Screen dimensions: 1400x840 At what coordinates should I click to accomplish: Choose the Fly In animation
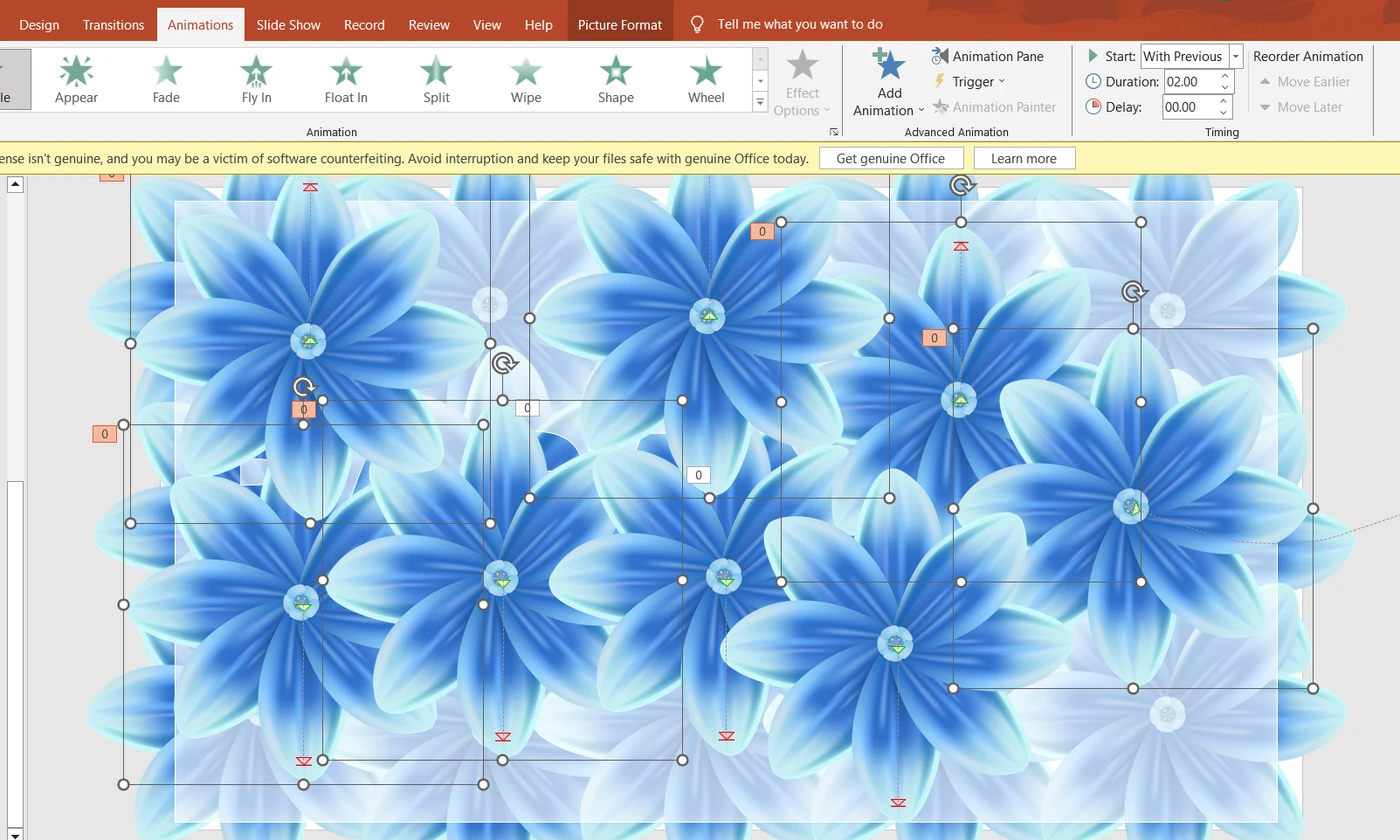pos(256,79)
